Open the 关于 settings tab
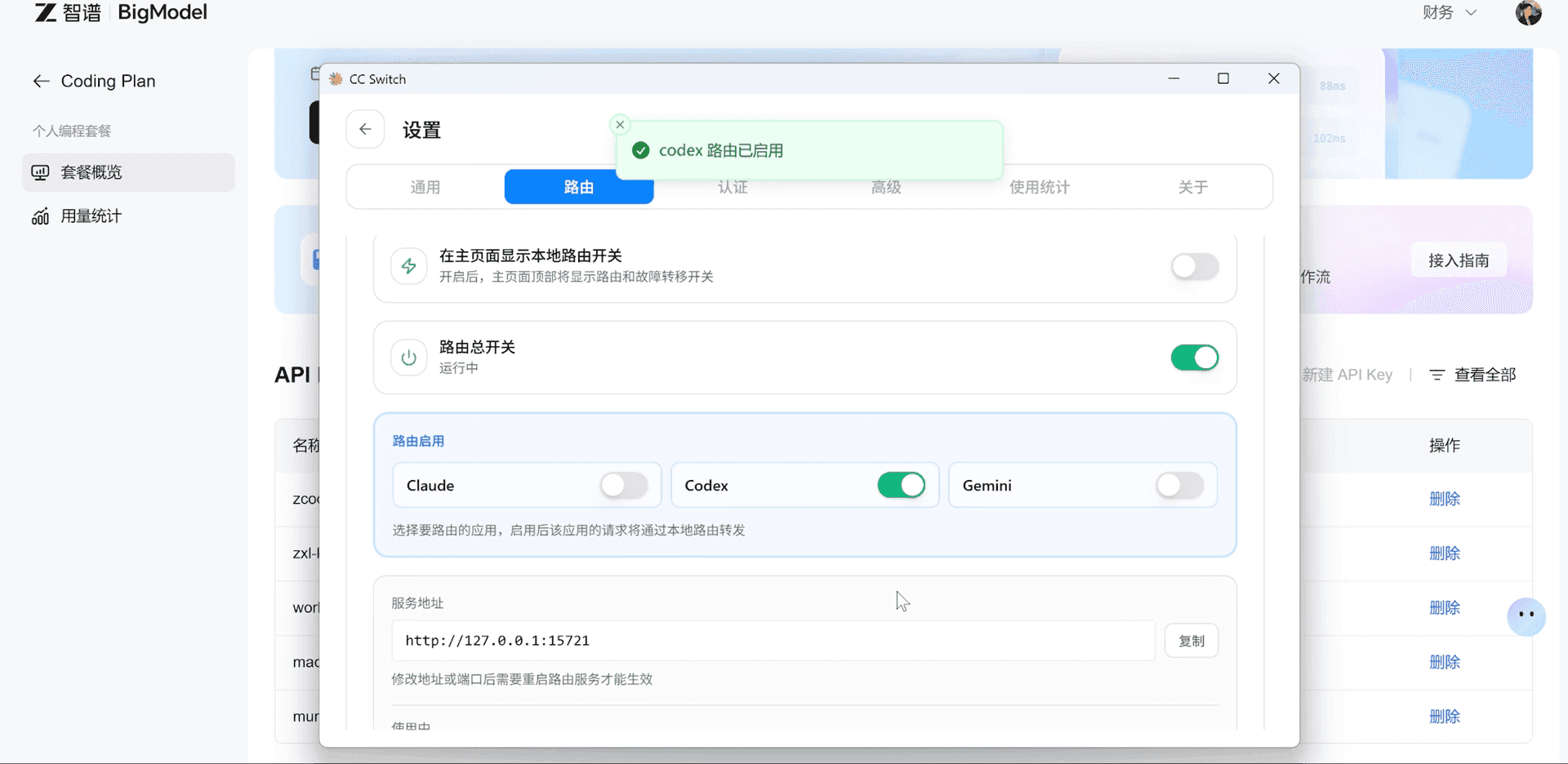Viewport: 1568px width, 764px height. point(1193,187)
